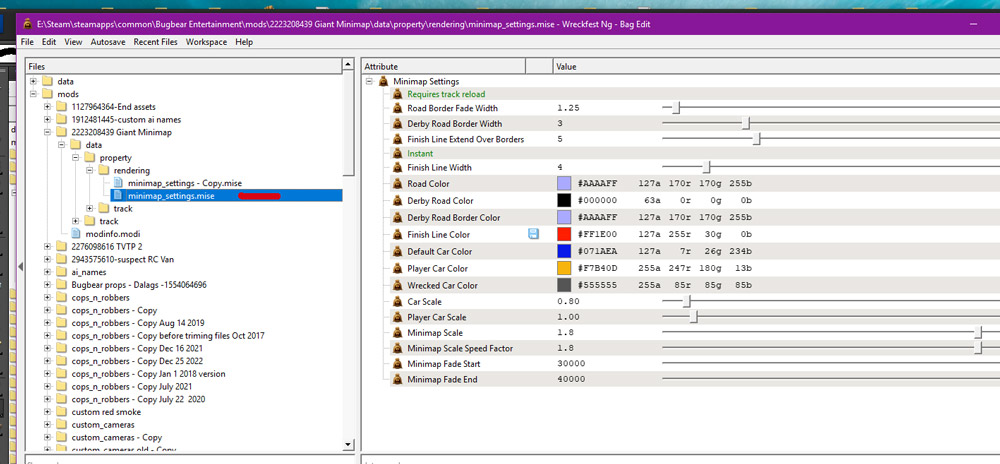Click the Finish Line Color red swatch
This screenshot has width=1000, height=464.
click(x=564, y=235)
